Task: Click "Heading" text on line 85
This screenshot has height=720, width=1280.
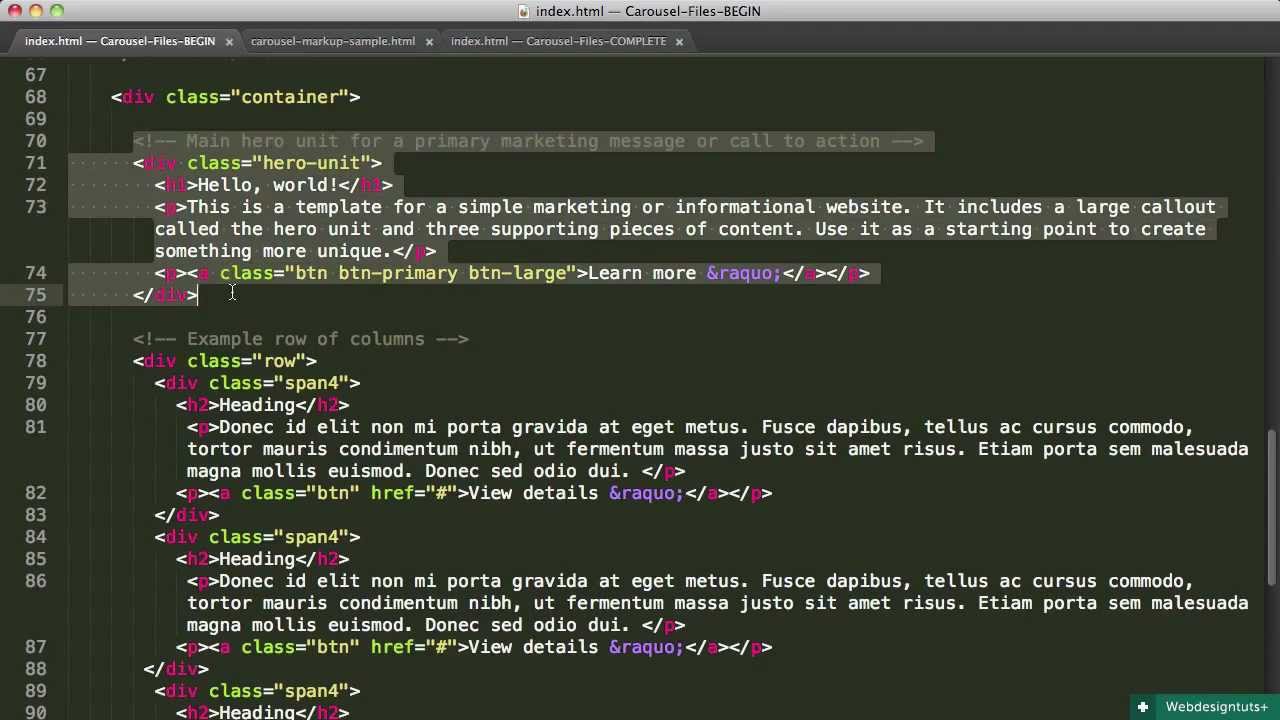Action: click(x=257, y=559)
